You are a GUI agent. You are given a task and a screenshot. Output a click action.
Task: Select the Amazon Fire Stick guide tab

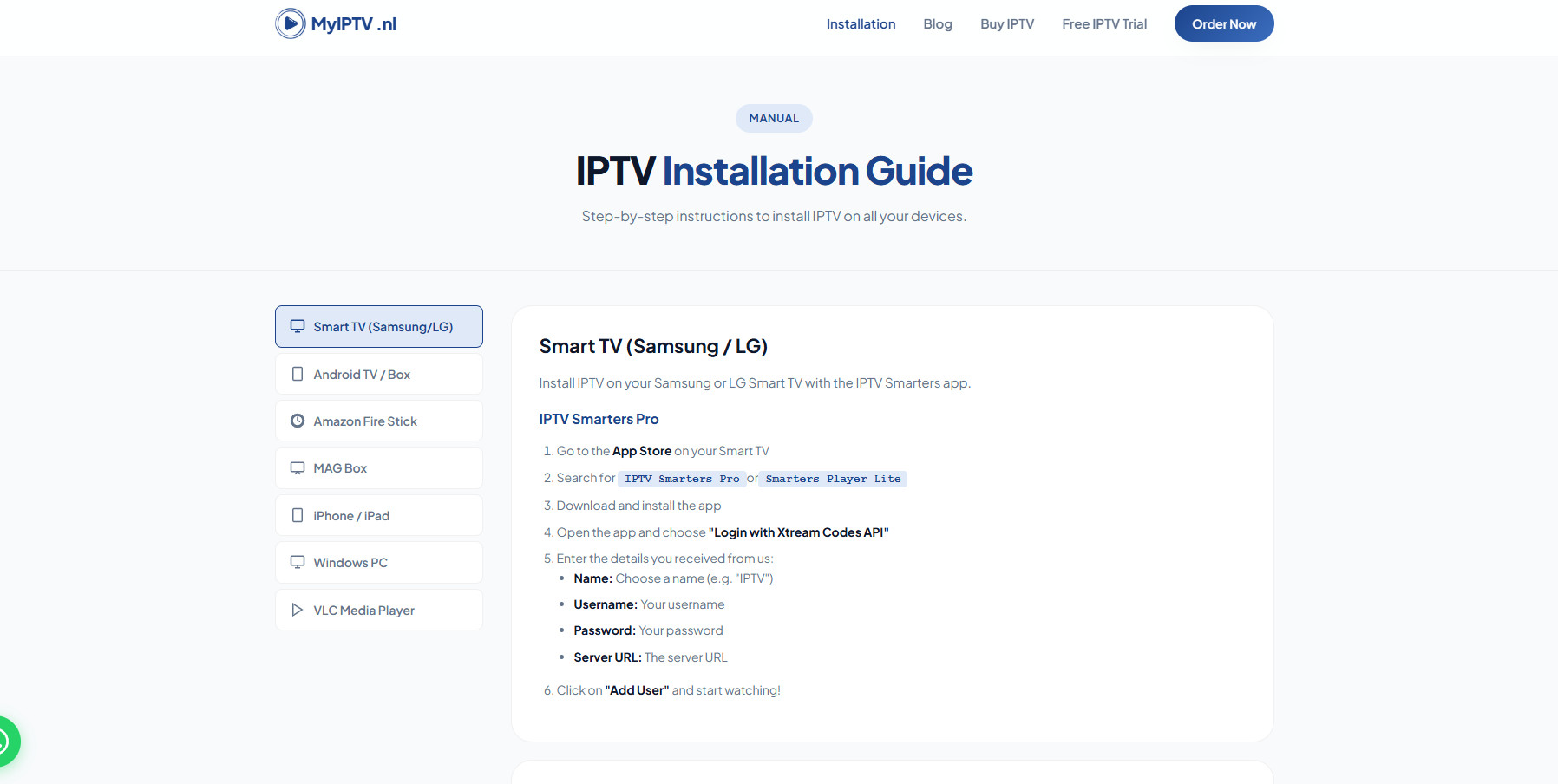click(x=379, y=421)
